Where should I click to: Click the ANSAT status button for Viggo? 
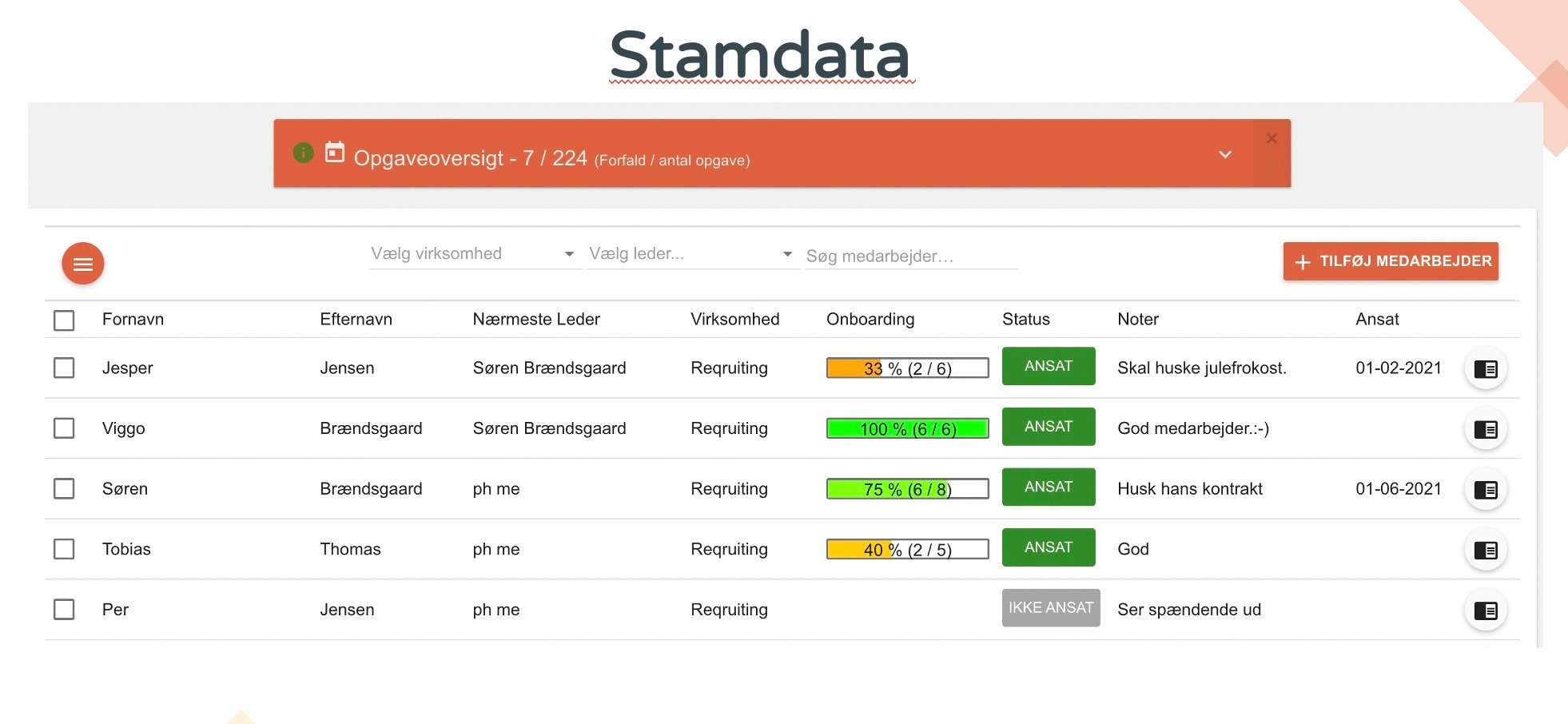[1049, 427]
